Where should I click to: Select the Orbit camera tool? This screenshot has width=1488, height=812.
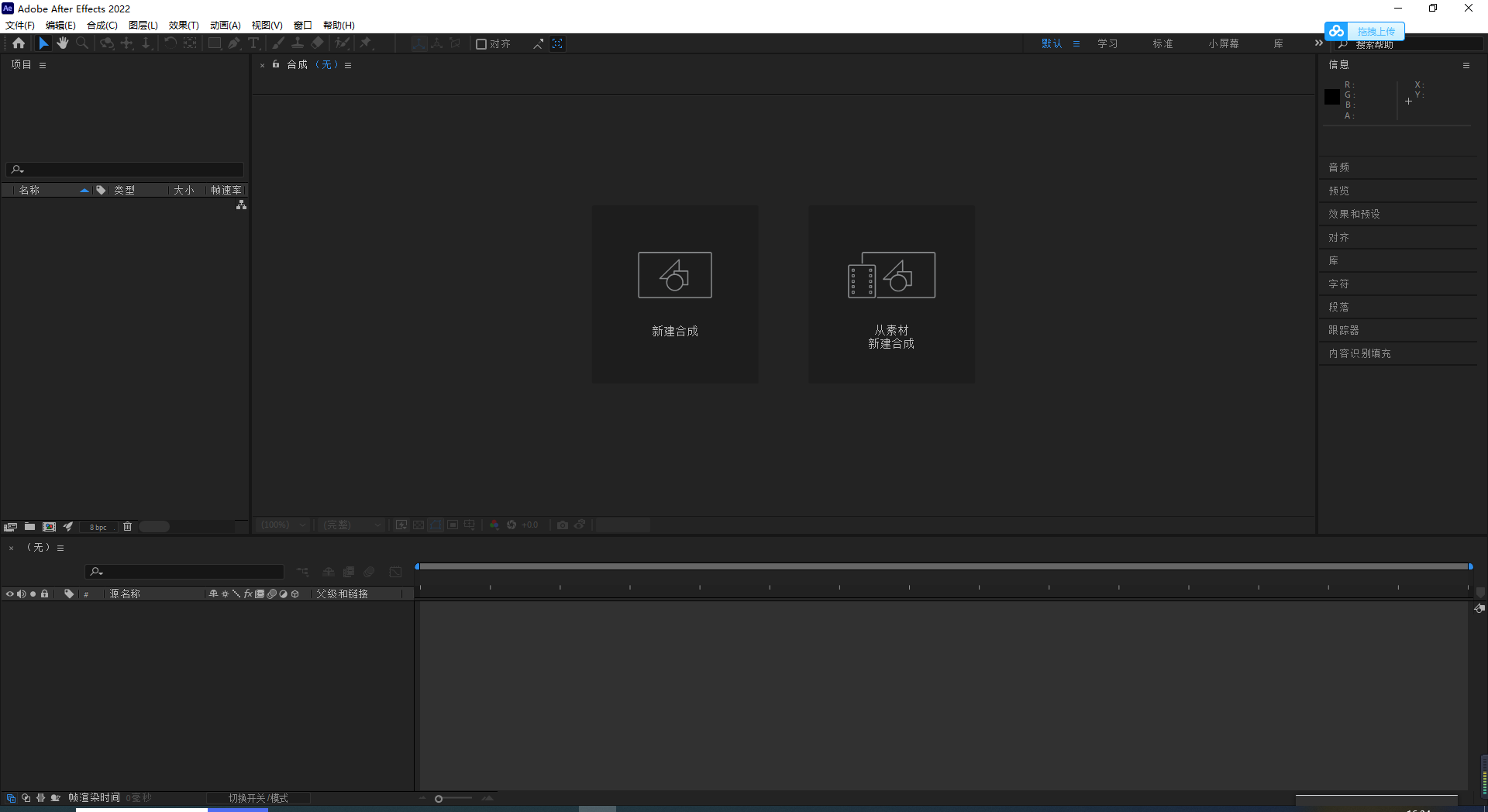click(107, 43)
